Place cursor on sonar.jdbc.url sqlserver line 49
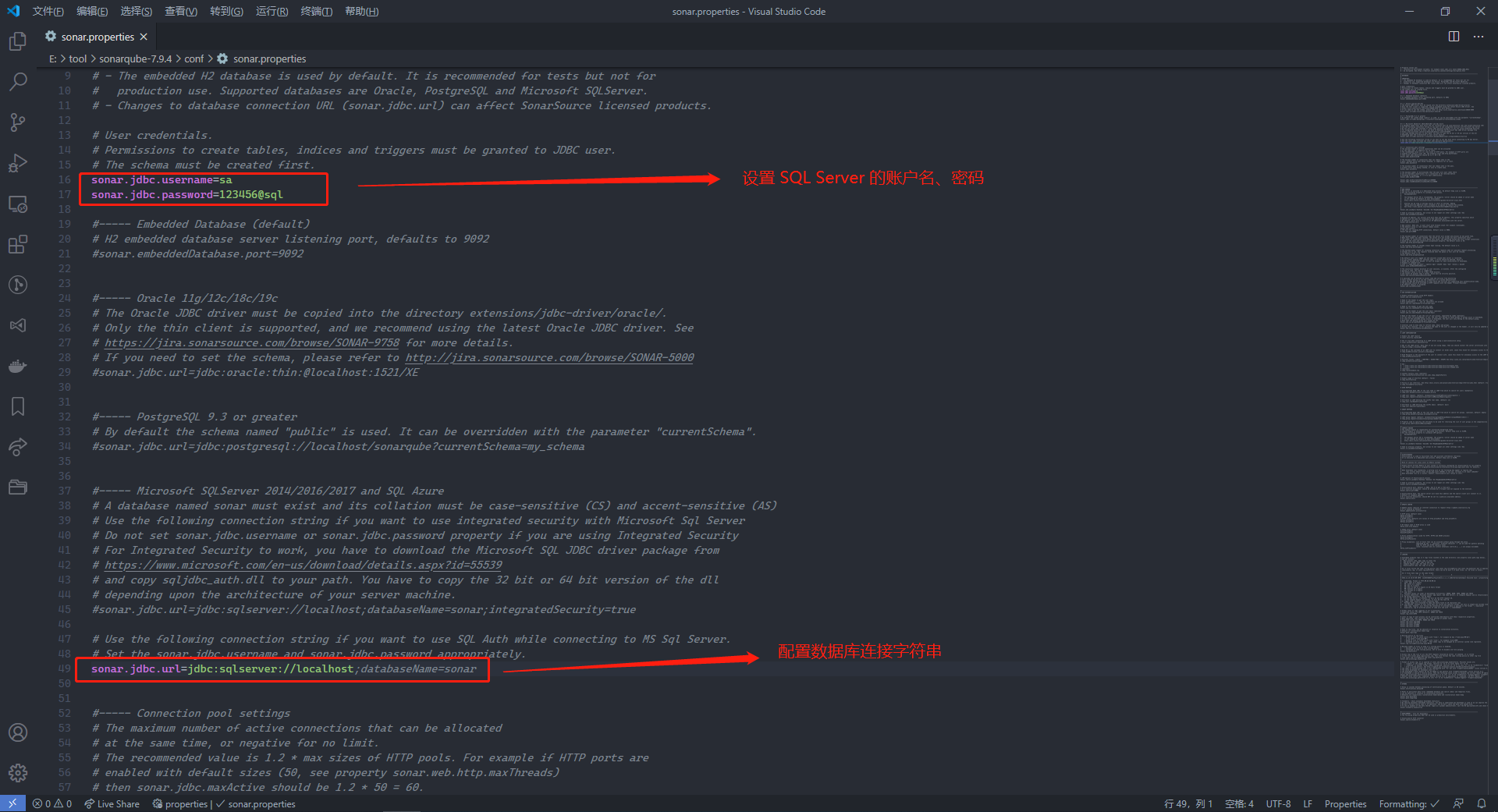The width and height of the screenshot is (1498, 812). point(284,668)
